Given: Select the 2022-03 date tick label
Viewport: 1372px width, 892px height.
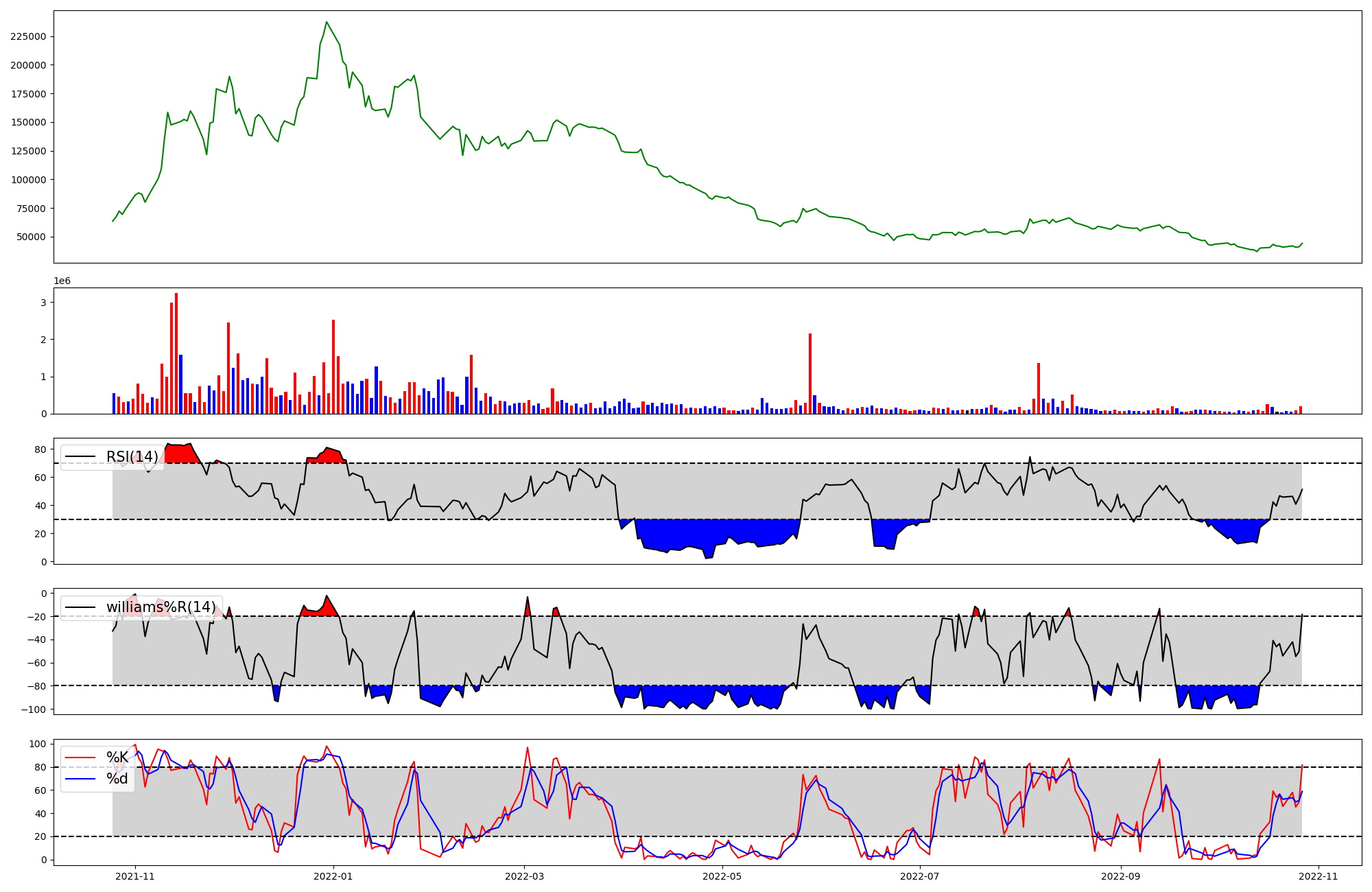Looking at the screenshot, I should point(525,876).
